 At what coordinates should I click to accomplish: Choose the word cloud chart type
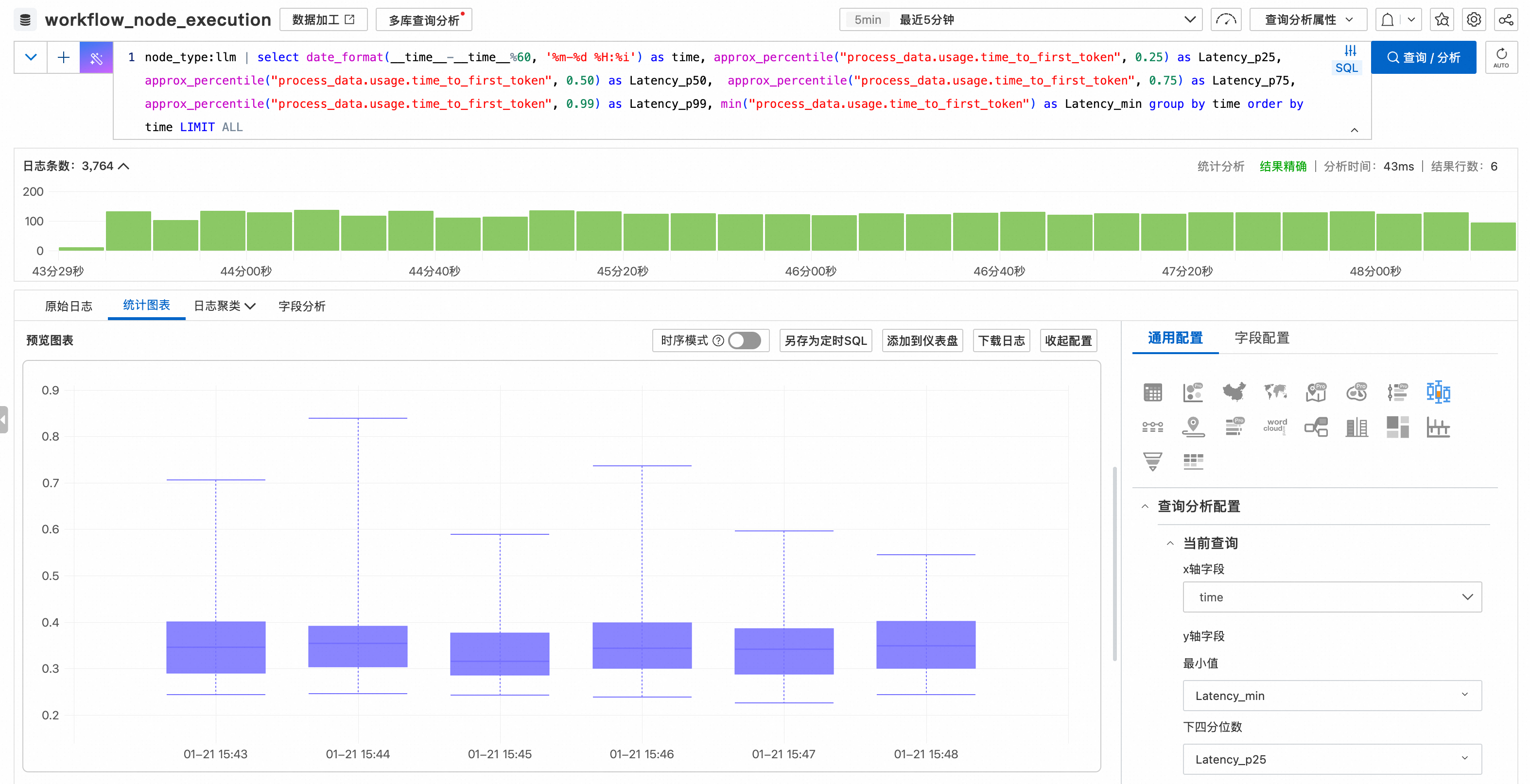1275,426
